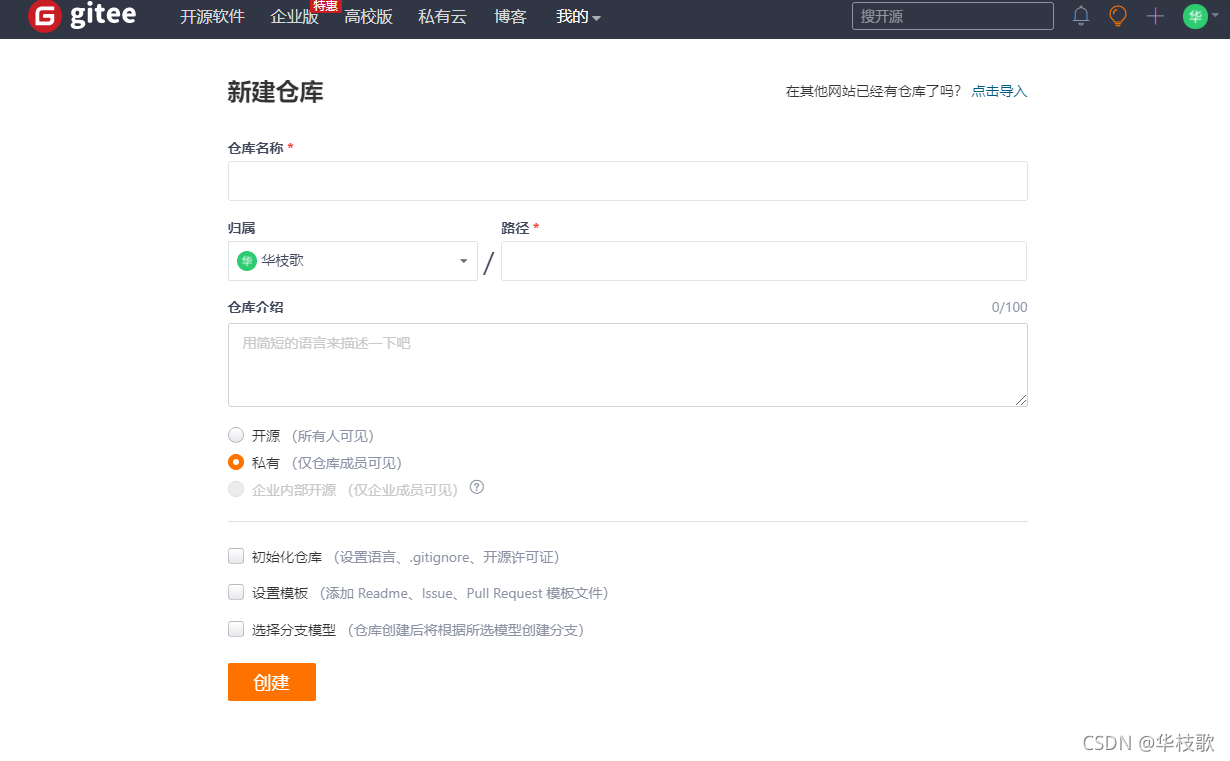Open the notifications bell

tap(1080, 16)
